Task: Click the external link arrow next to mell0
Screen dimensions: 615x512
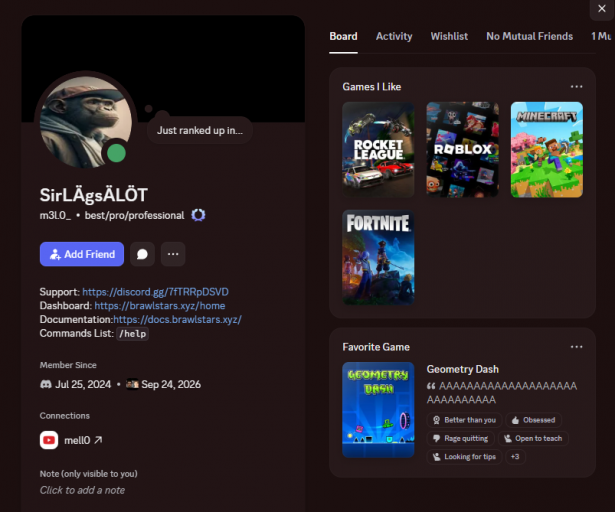Action: (x=98, y=440)
